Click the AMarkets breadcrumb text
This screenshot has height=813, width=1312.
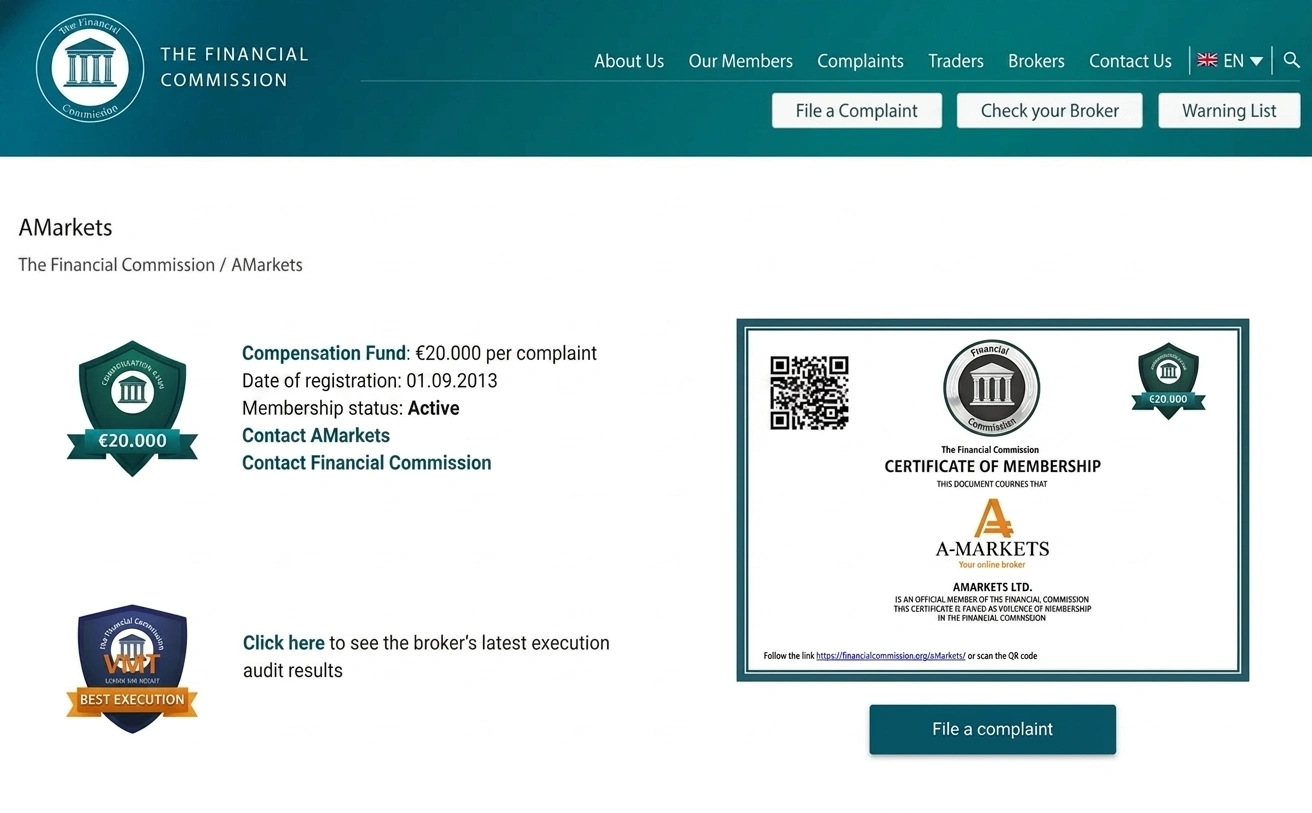pos(267,265)
